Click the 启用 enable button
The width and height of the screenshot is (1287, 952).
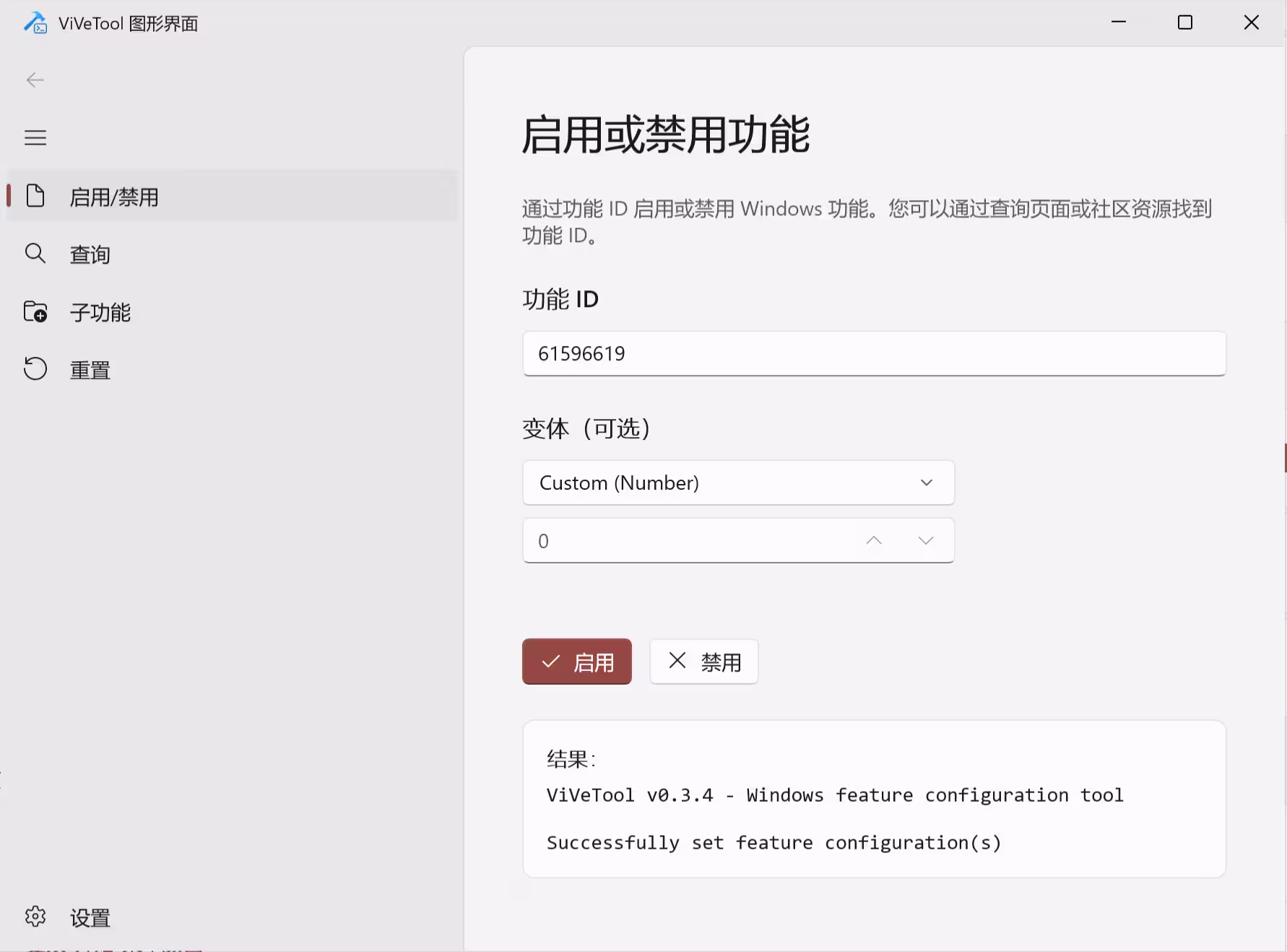(x=576, y=662)
